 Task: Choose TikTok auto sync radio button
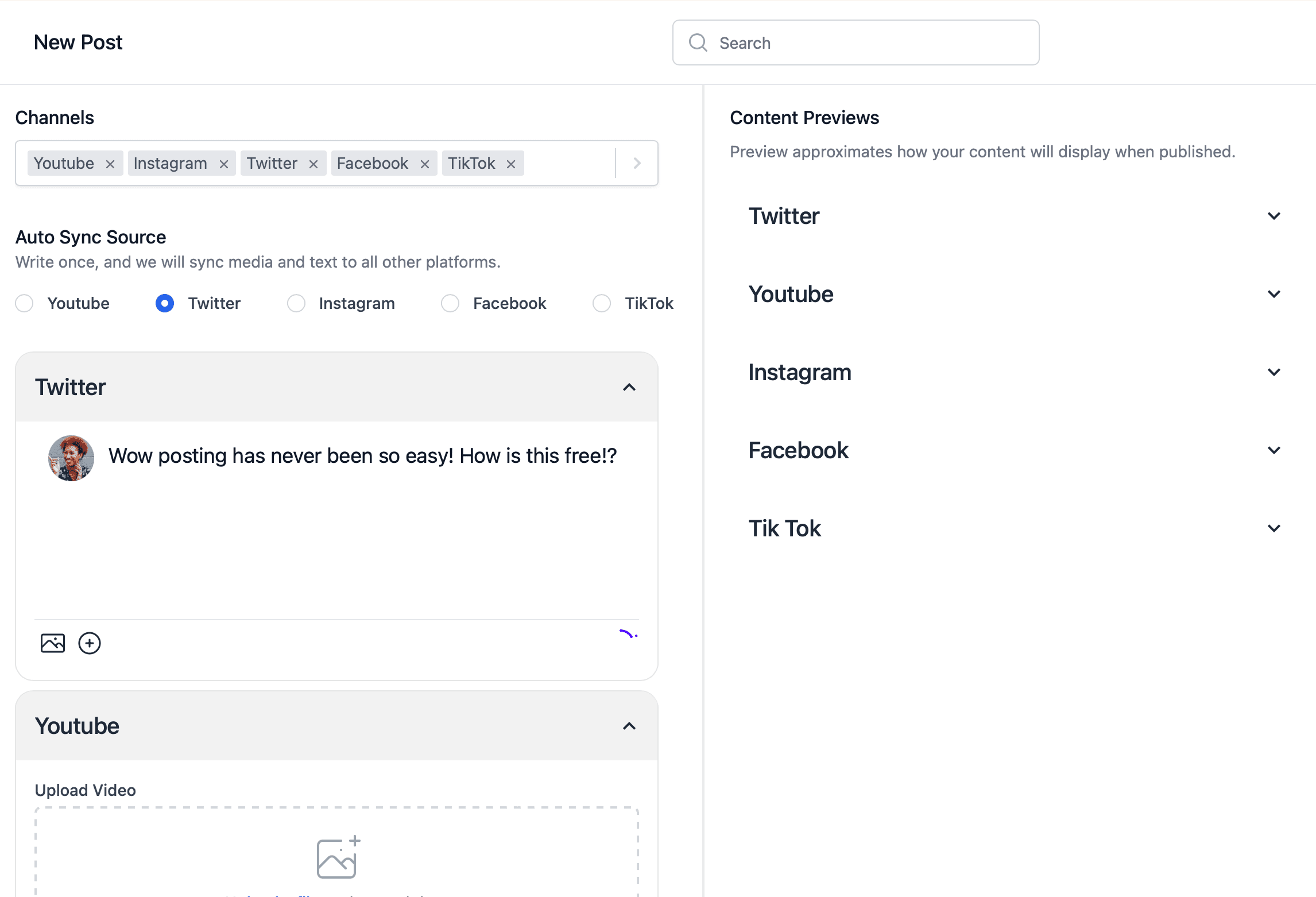pos(602,303)
